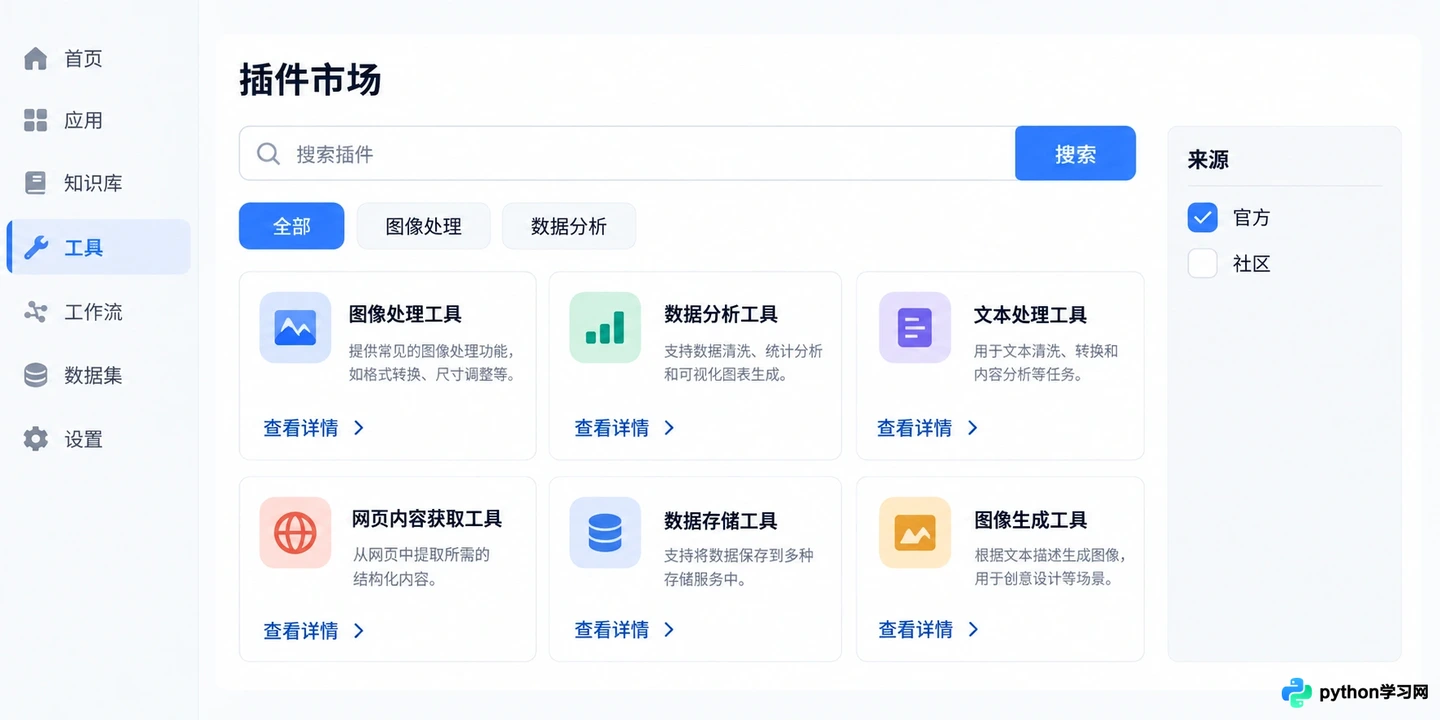The image size is (1440, 720).
Task: Open 查看详情 link for 网页内容获取工具
Action: 301,631
